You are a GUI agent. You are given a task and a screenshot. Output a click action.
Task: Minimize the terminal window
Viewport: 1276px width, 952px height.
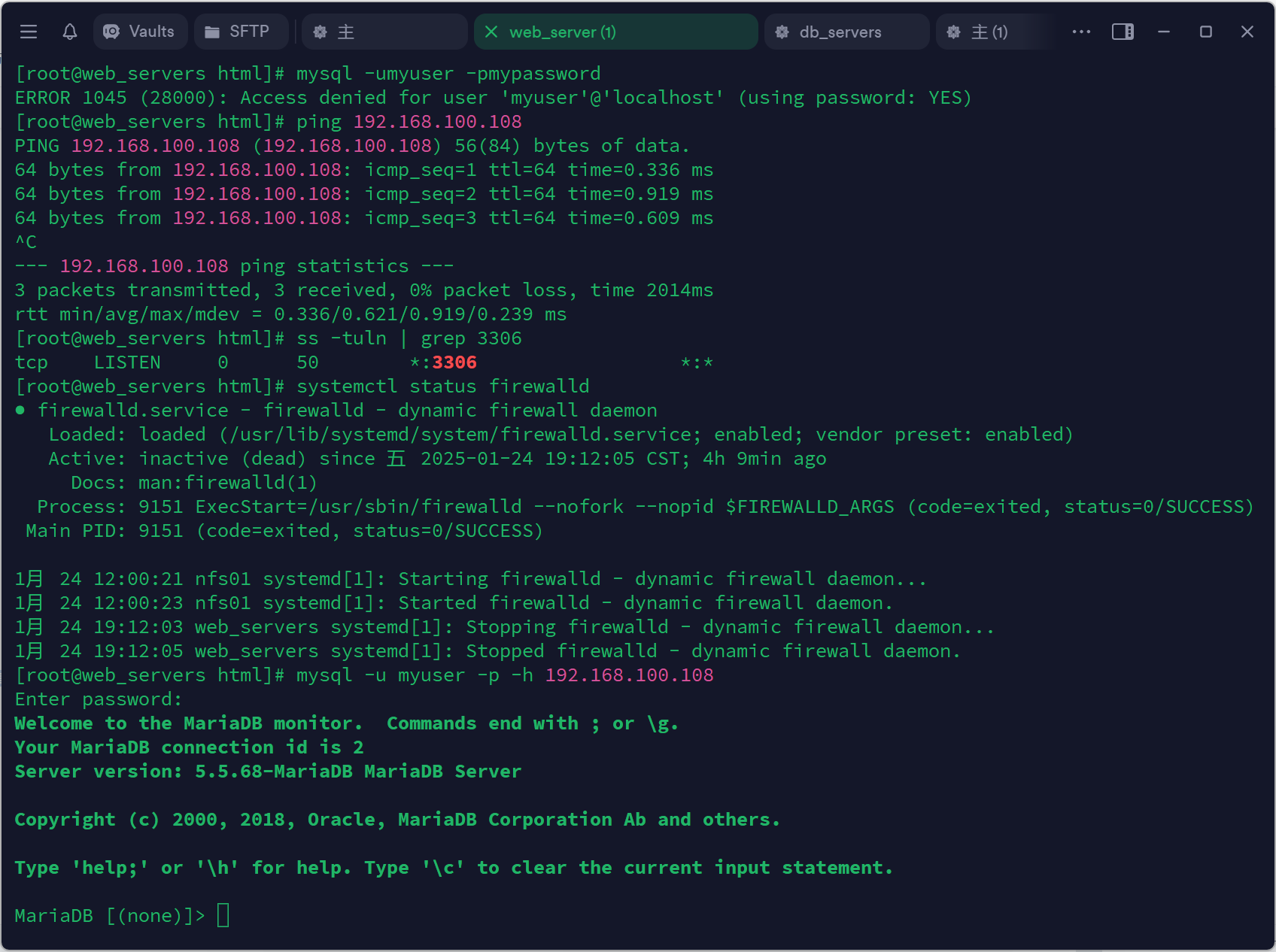click(1164, 32)
